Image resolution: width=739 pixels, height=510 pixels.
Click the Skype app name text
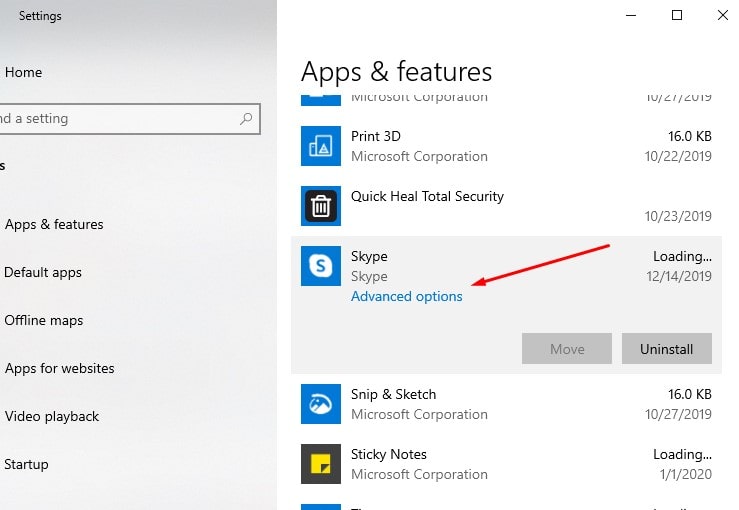(x=369, y=256)
